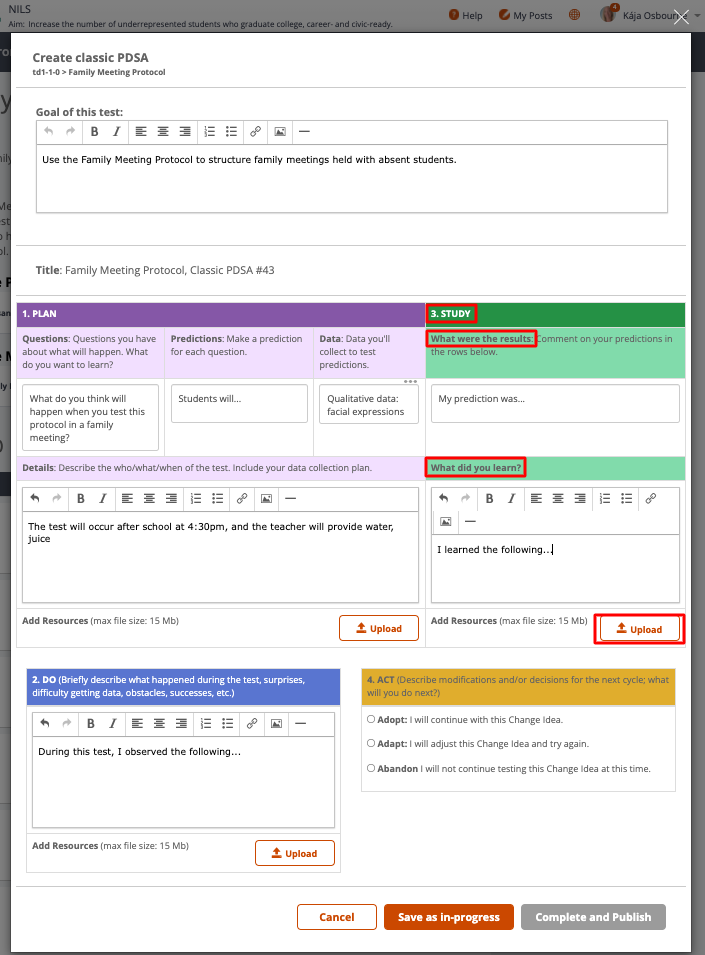The width and height of the screenshot is (705, 955).
Task: Click the 3. STUDY section header
Action: point(555,314)
